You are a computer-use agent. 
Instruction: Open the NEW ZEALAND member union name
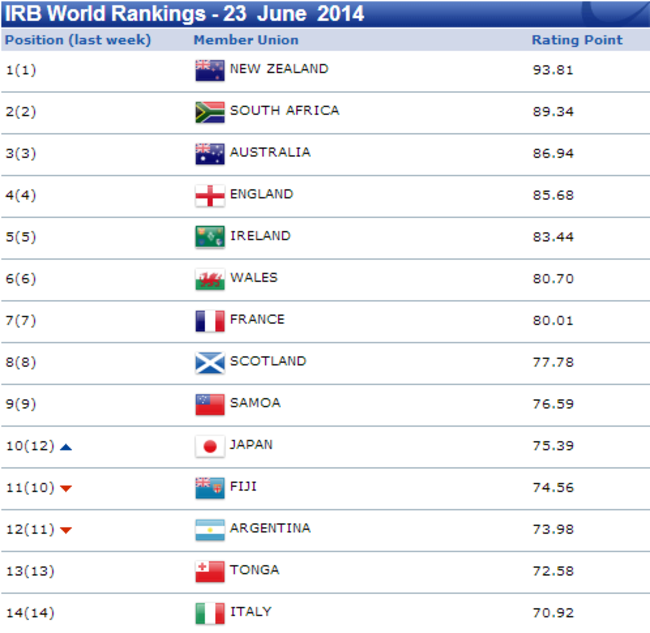click(x=279, y=68)
